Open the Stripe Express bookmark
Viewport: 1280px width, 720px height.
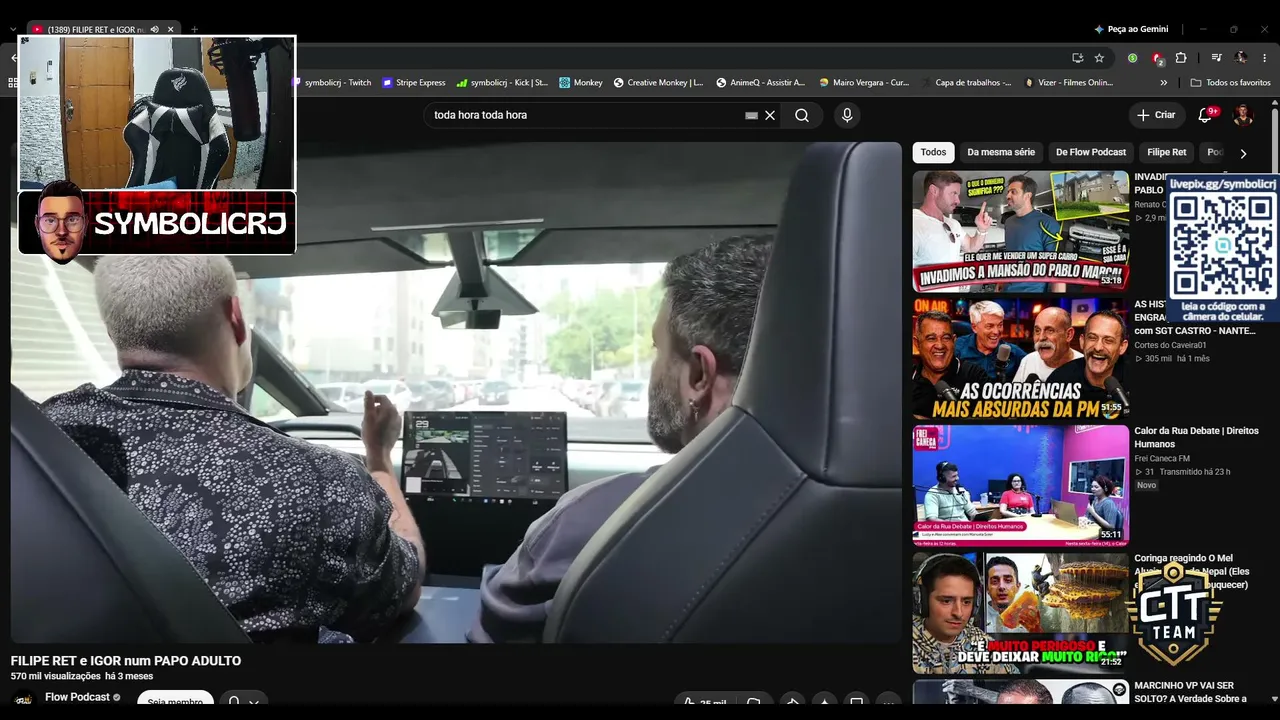[414, 83]
